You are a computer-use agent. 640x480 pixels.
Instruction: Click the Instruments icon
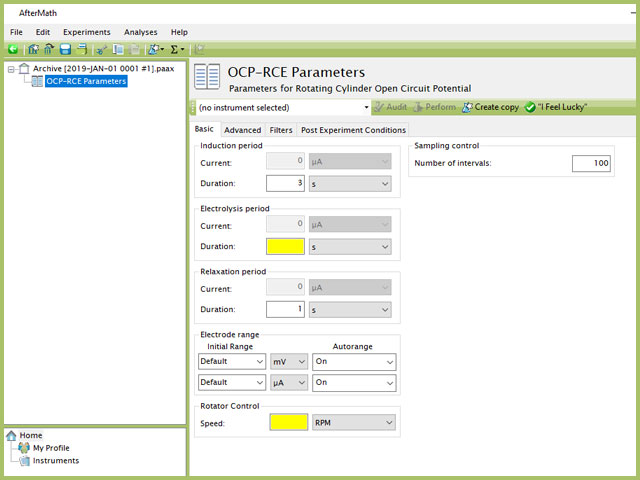point(24,460)
